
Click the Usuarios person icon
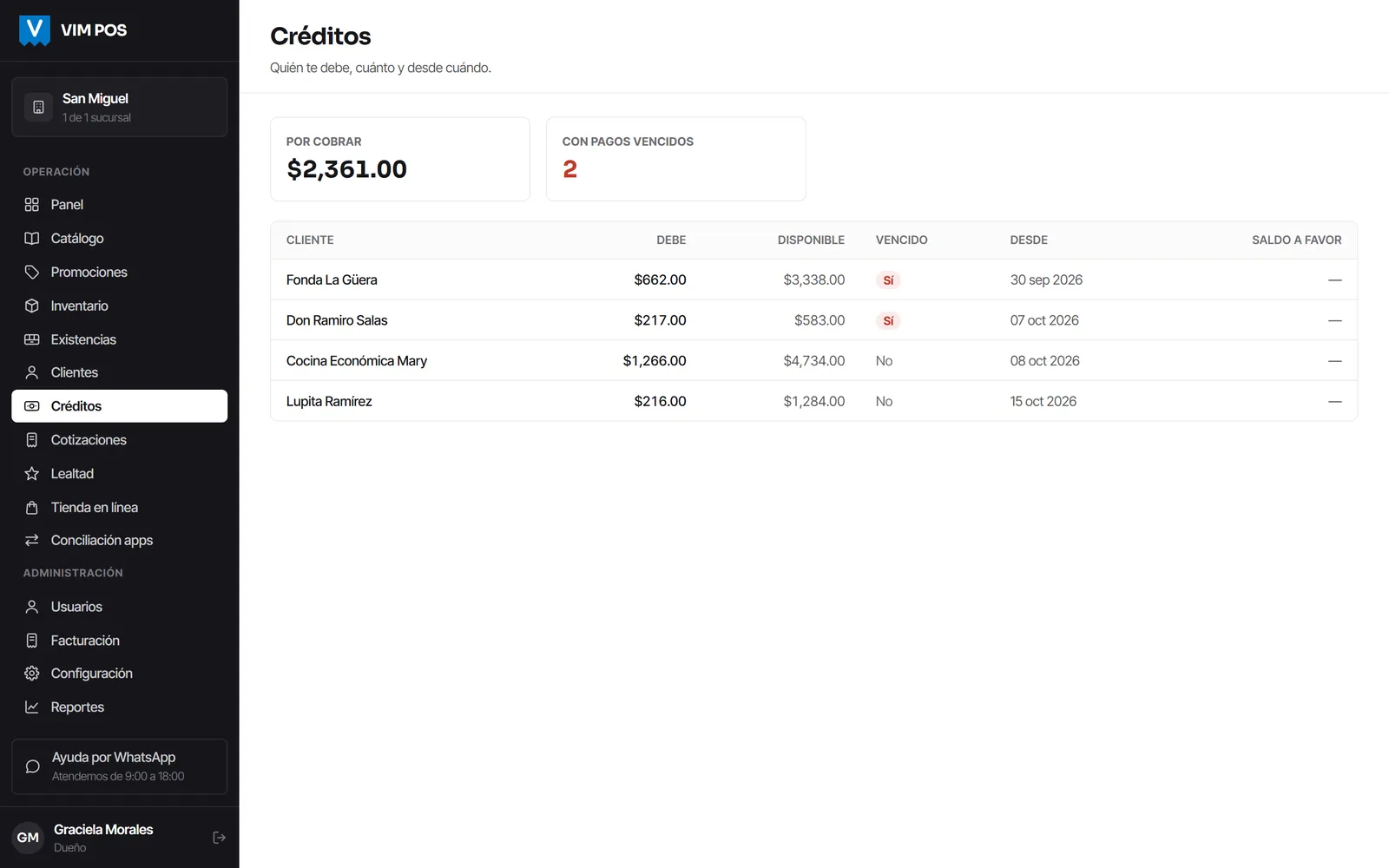coord(32,607)
